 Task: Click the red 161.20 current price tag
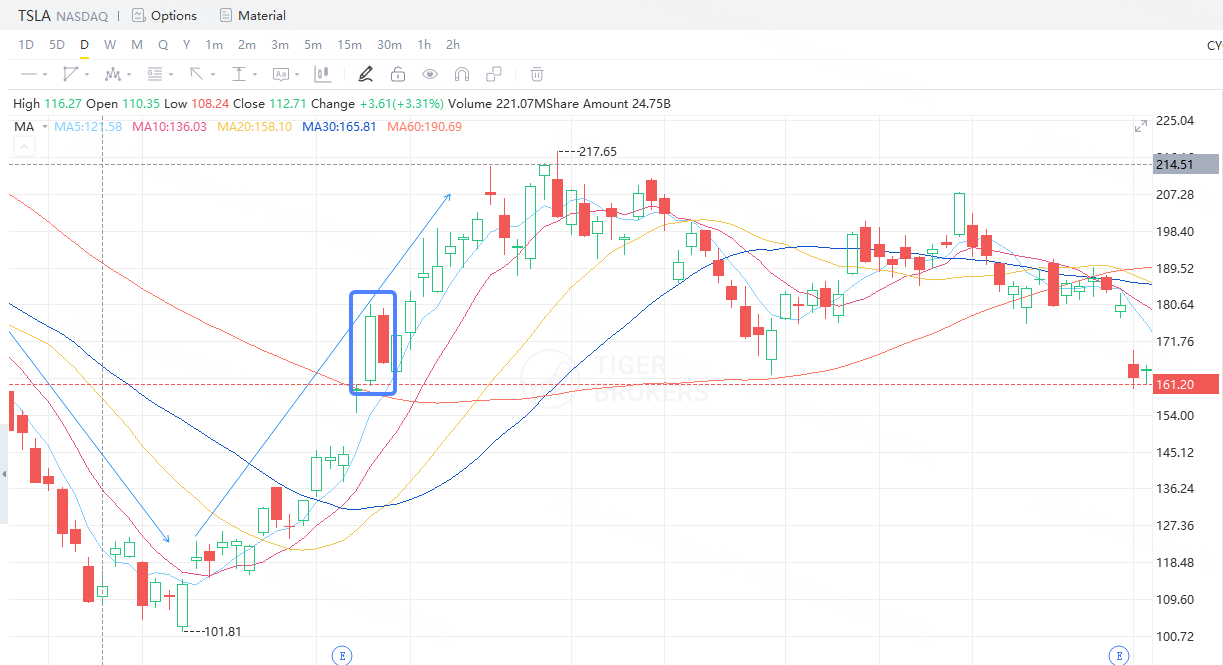[1185, 384]
